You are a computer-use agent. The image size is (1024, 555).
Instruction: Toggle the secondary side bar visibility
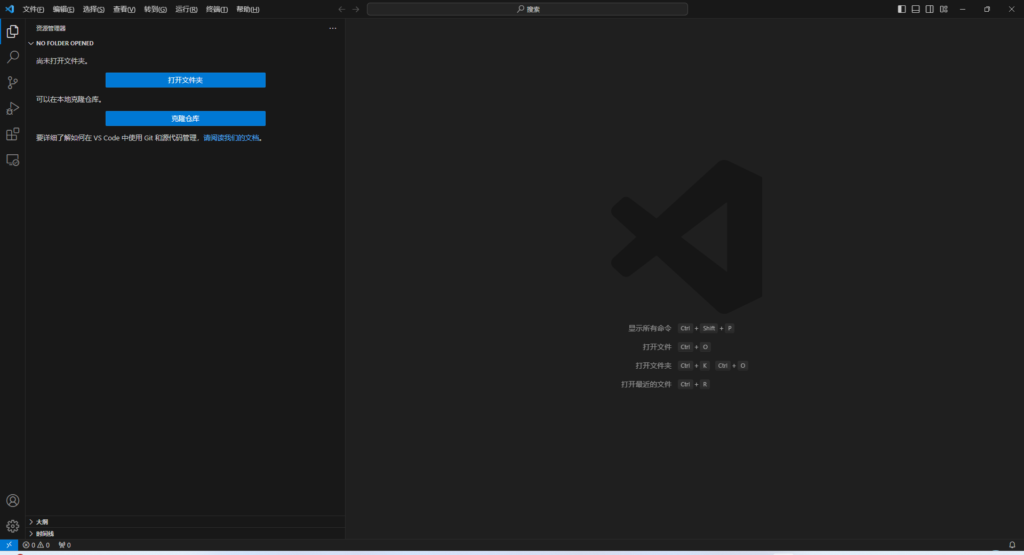tap(930, 9)
